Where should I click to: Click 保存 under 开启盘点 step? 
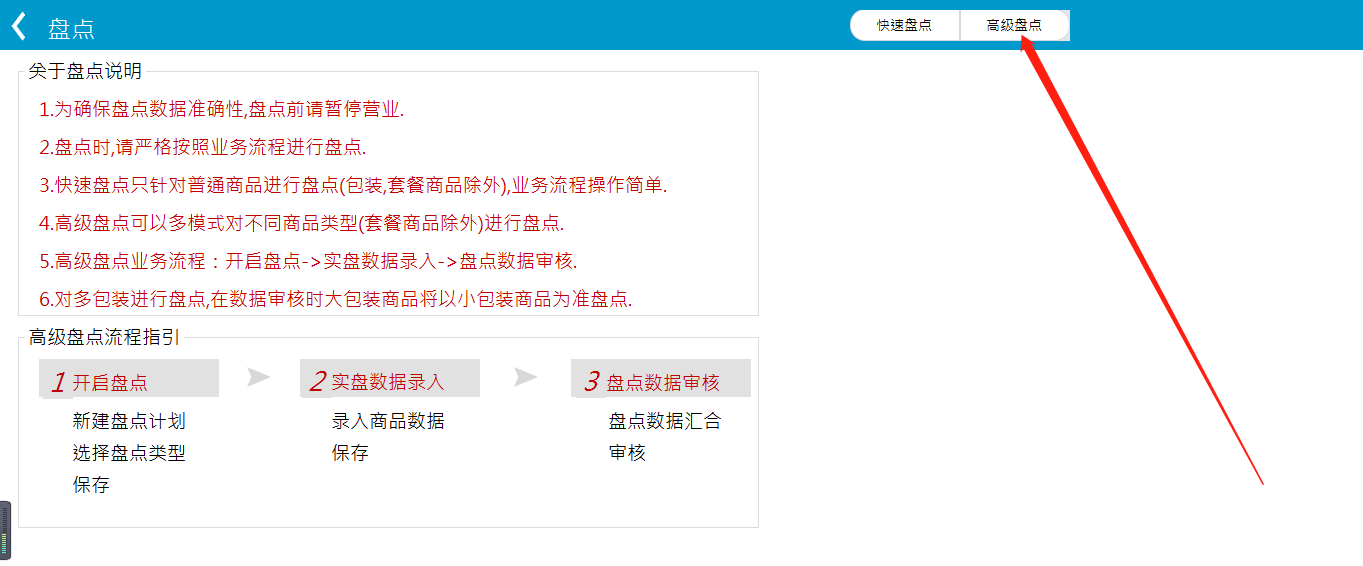(x=91, y=485)
